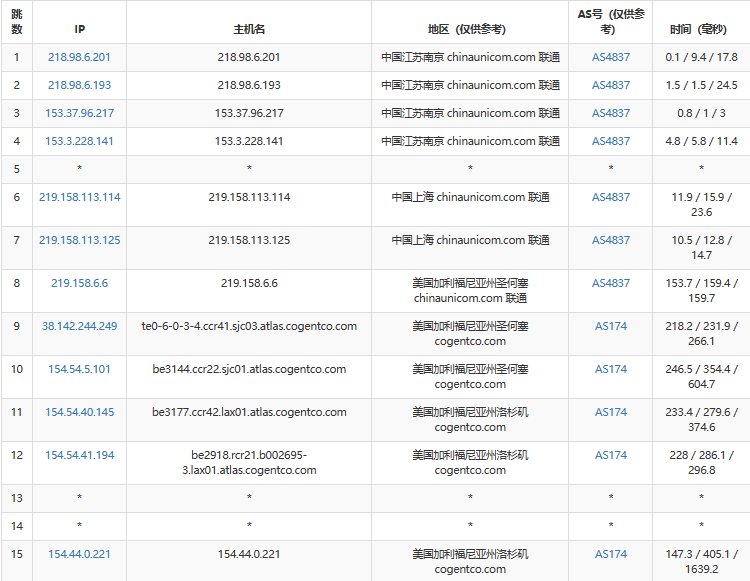
Task: Follow the blue 219.158.6.6 IP link
Action: (79, 283)
